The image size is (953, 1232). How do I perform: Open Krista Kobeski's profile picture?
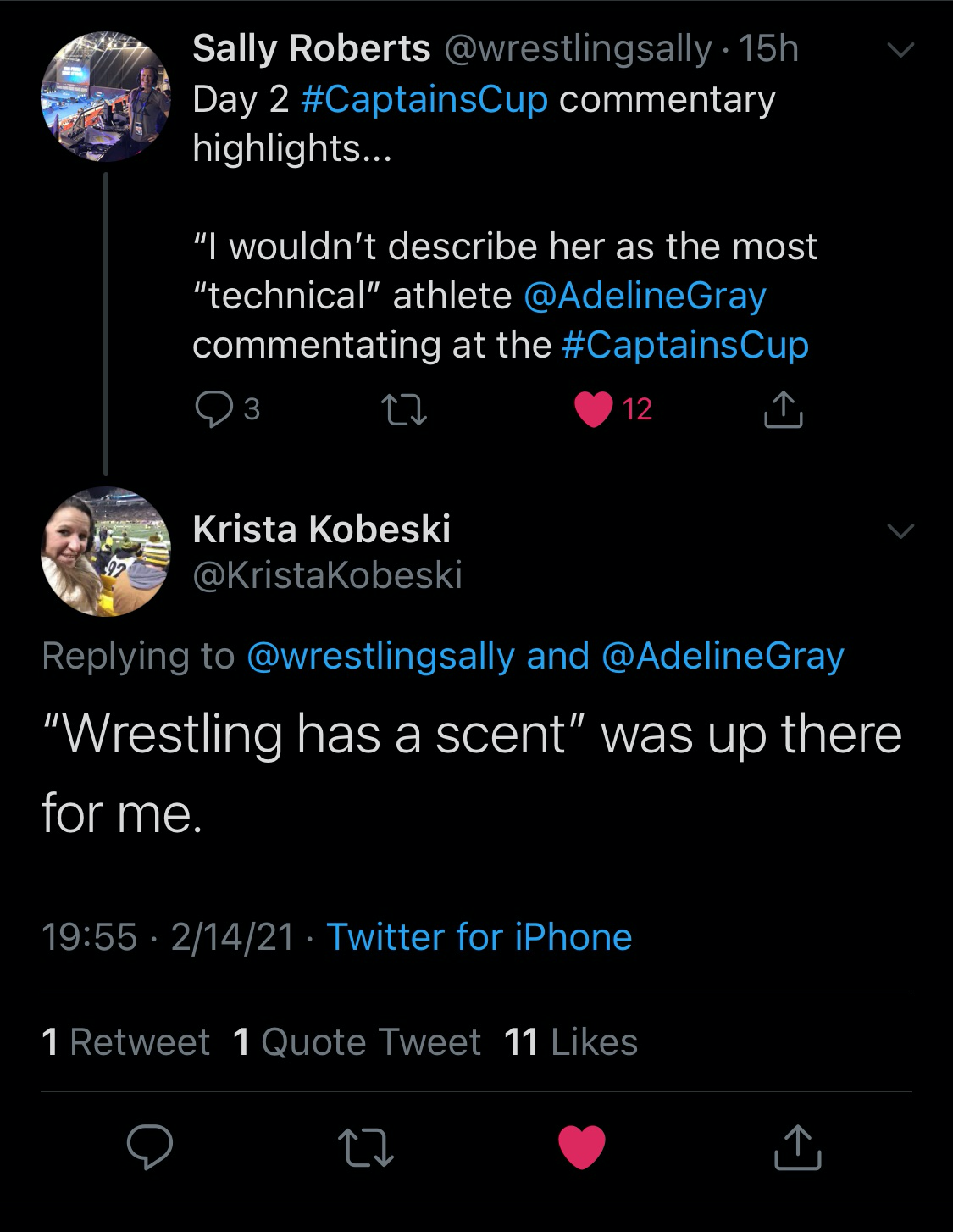[106, 552]
